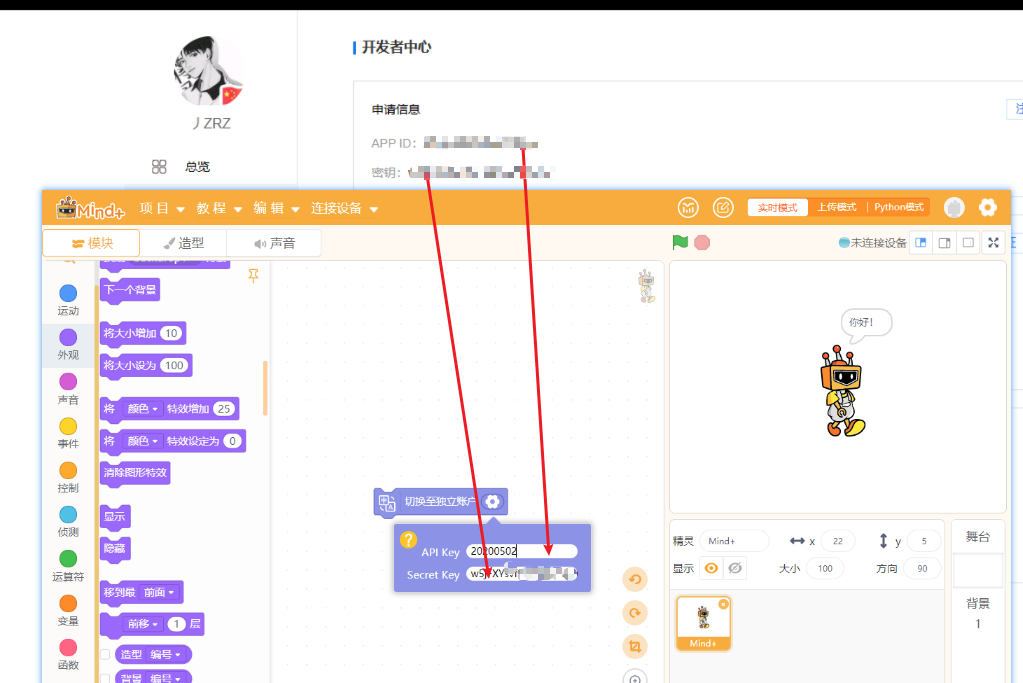Click the Mind+ logo icon
Image resolution: width=1023 pixels, height=683 pixels.
90,208
